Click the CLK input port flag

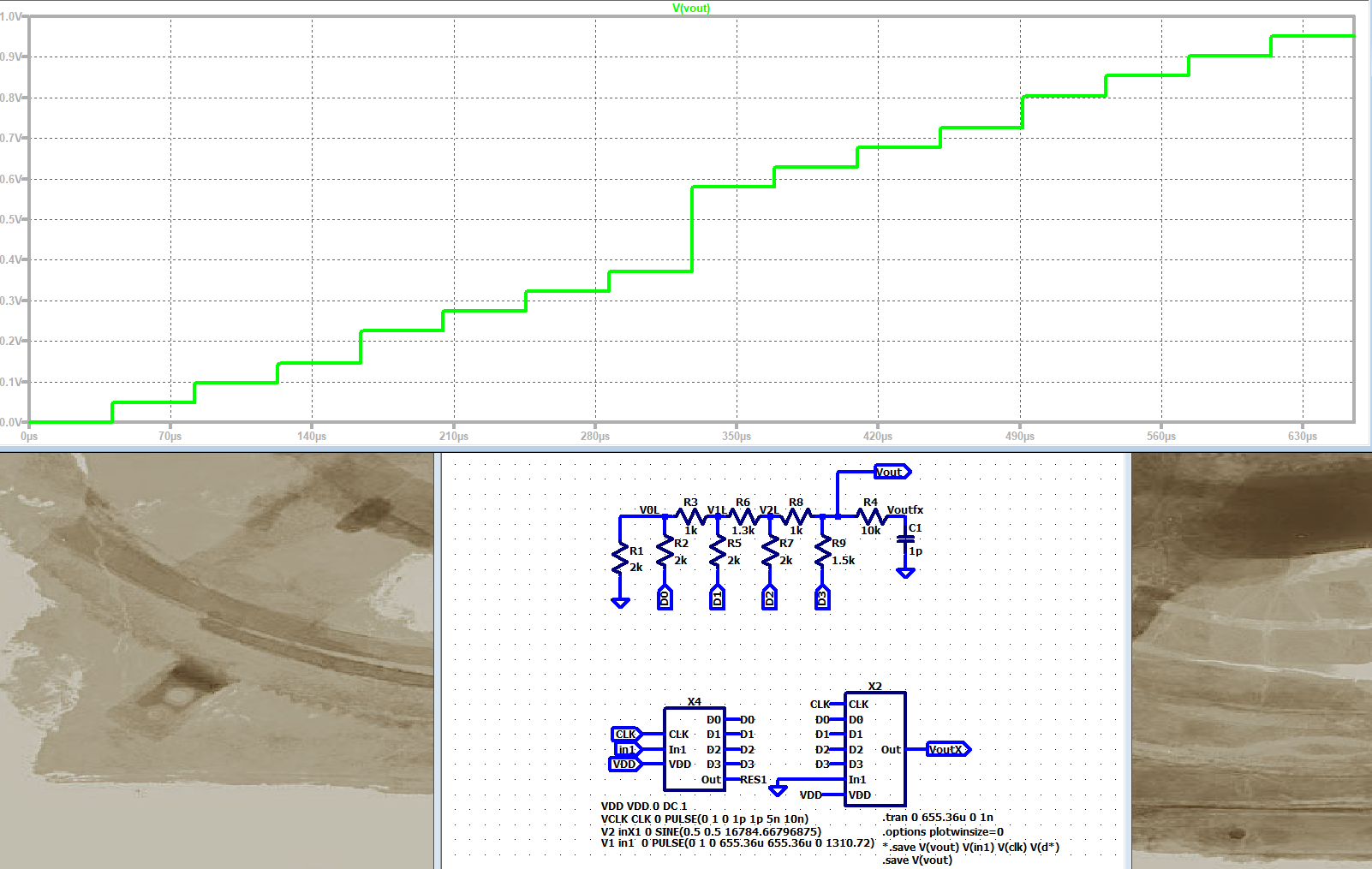click(626, 734)
